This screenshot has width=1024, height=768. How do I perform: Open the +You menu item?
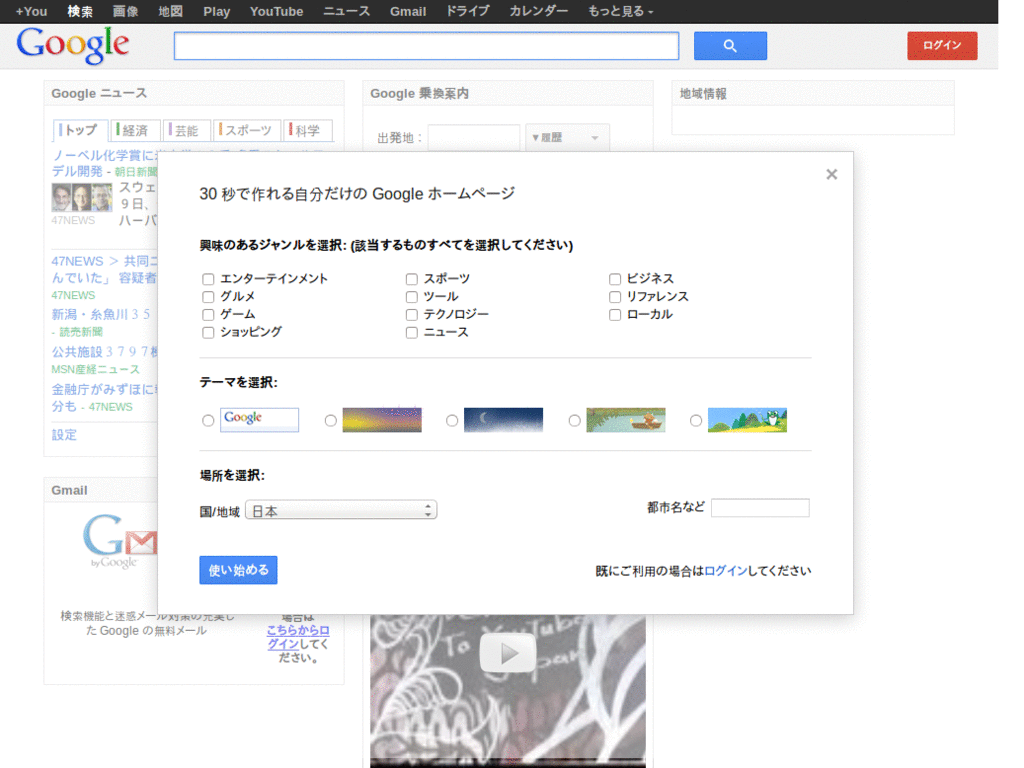tap(31, 11)
